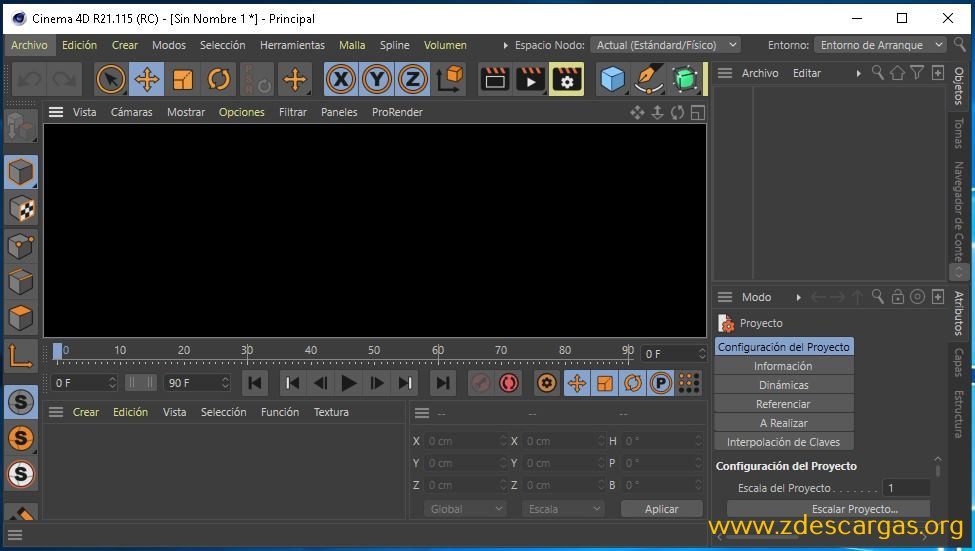
Task: Select Texture mode checkered cube icon
Action: click(21, 209)
